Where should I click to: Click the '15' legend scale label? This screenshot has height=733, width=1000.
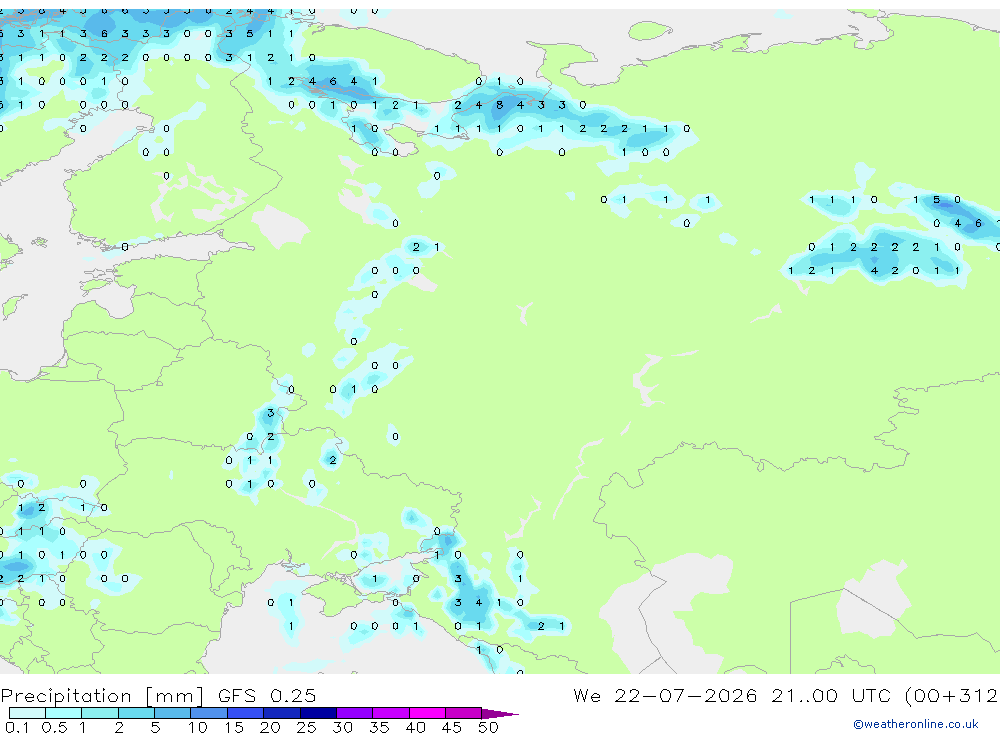point(234,727)
